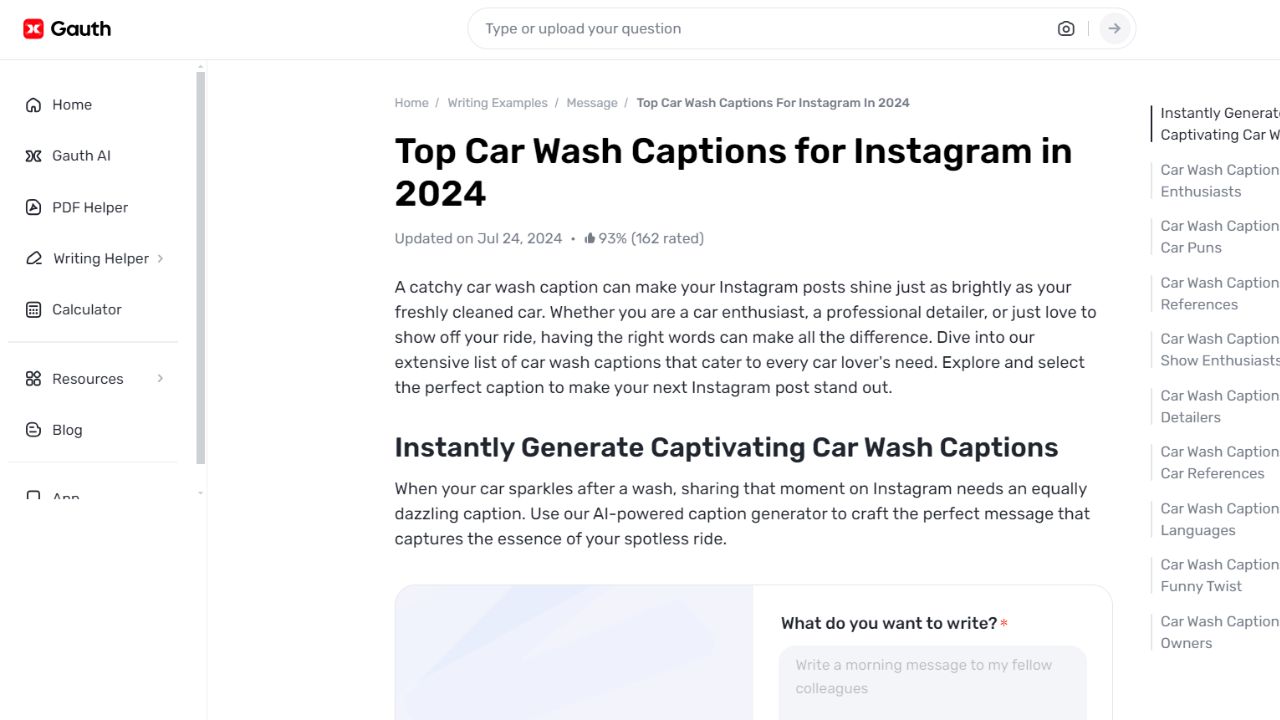Click the camera icon to upload a question
1280x720 pixels.
[x=1066, y=28]
